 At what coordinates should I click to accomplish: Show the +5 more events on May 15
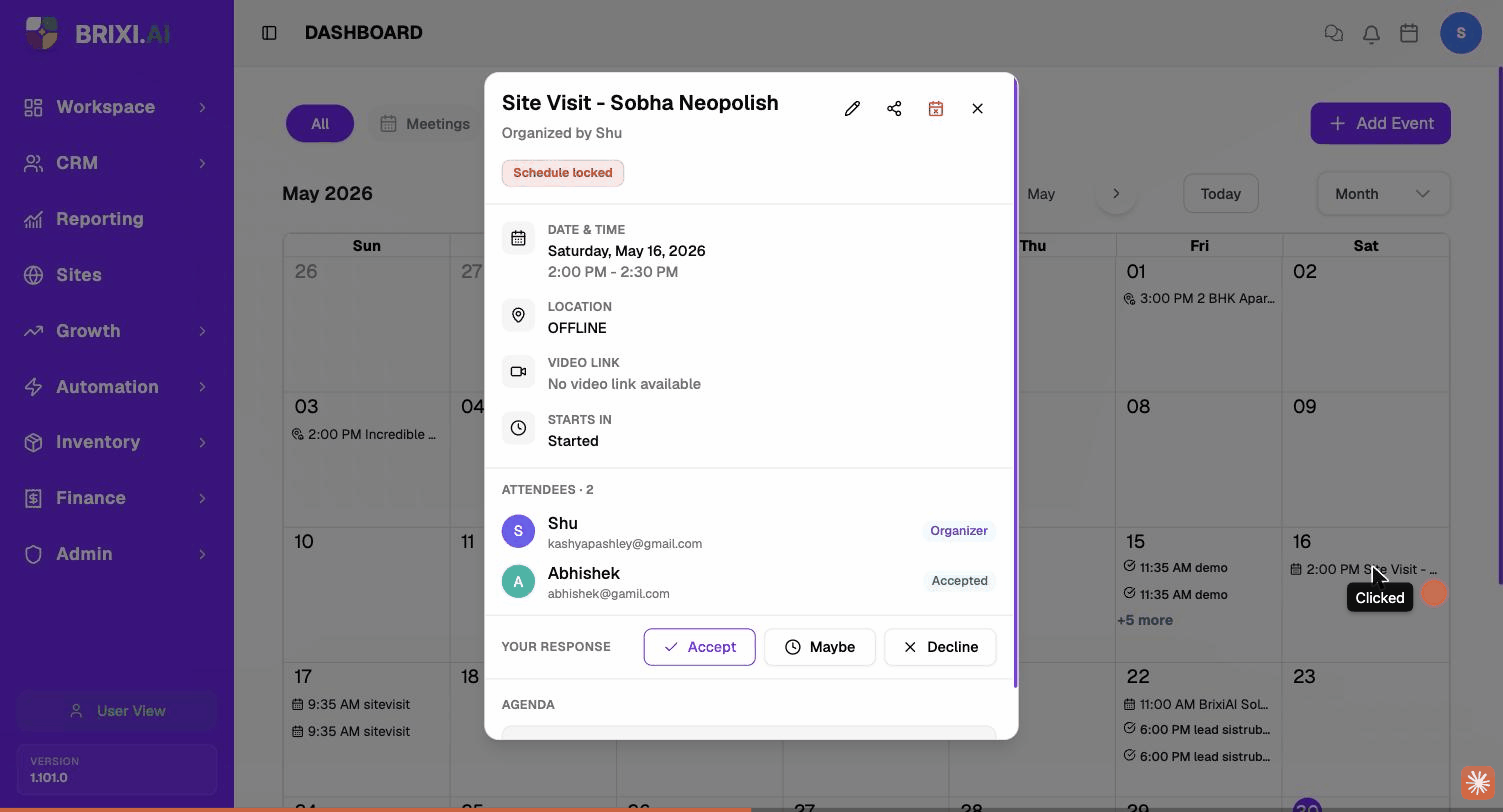tap(1145, 620)
